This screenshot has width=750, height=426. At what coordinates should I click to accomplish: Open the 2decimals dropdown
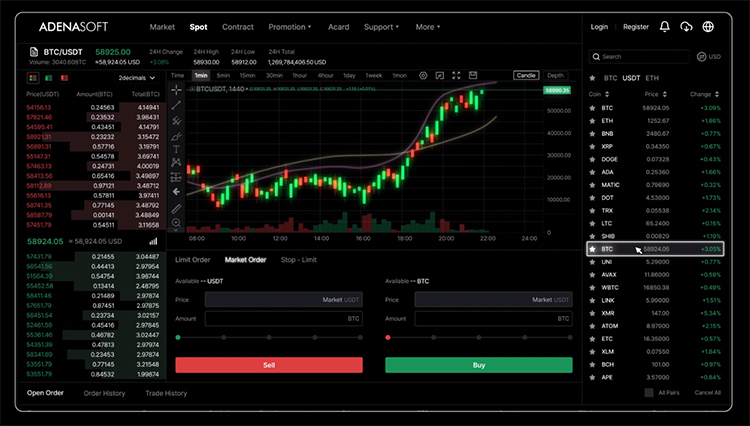tap(137, 77)
